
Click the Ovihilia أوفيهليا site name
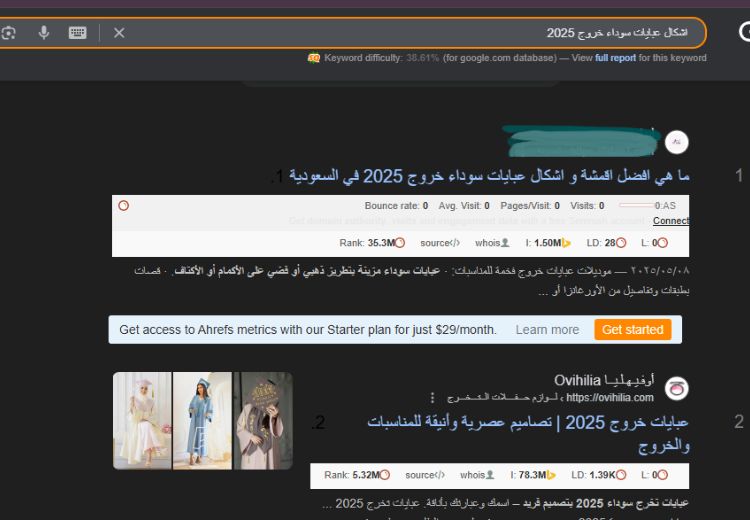point(604,380)
